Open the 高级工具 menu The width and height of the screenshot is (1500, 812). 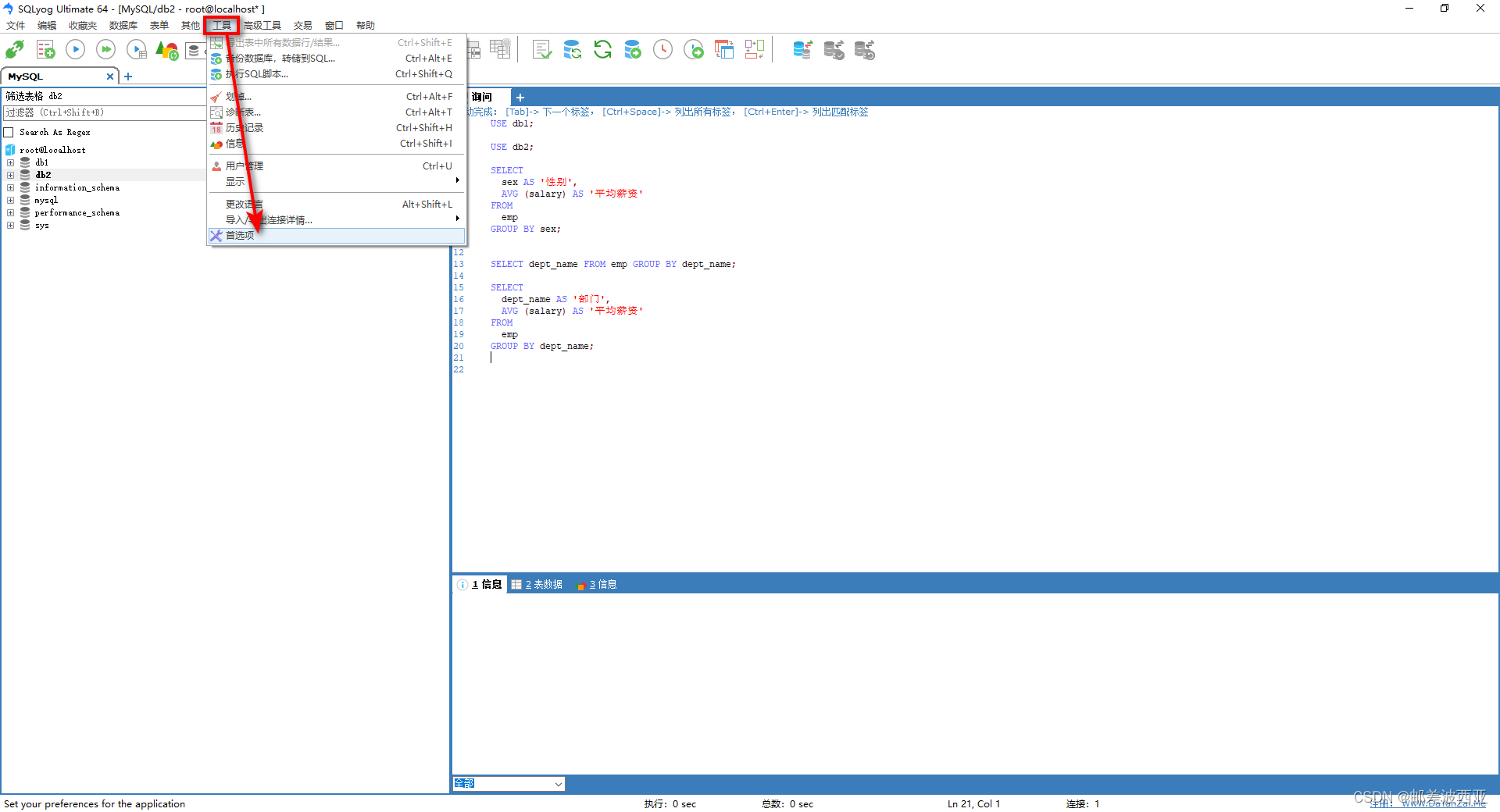tap(262, 24)
